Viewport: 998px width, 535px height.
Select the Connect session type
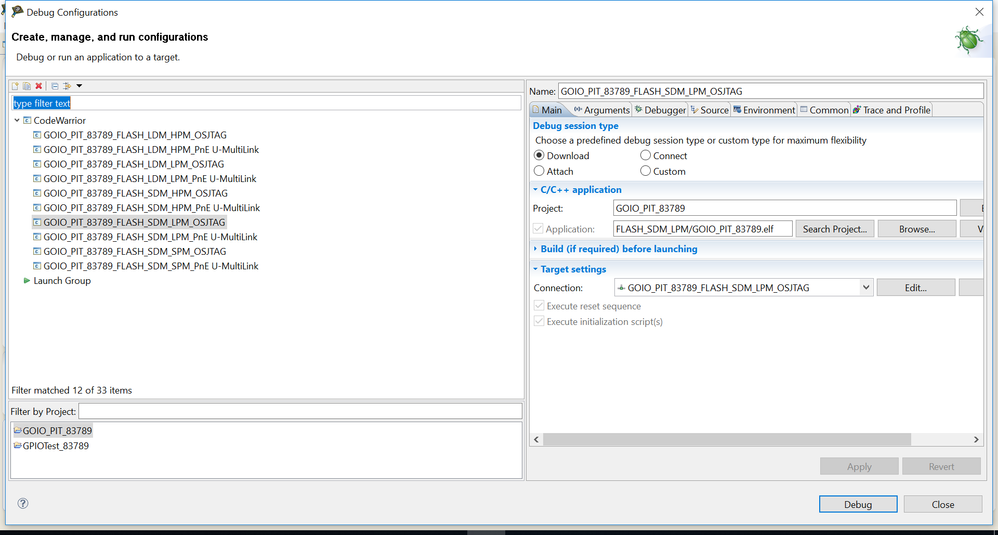tap(645, 155)
